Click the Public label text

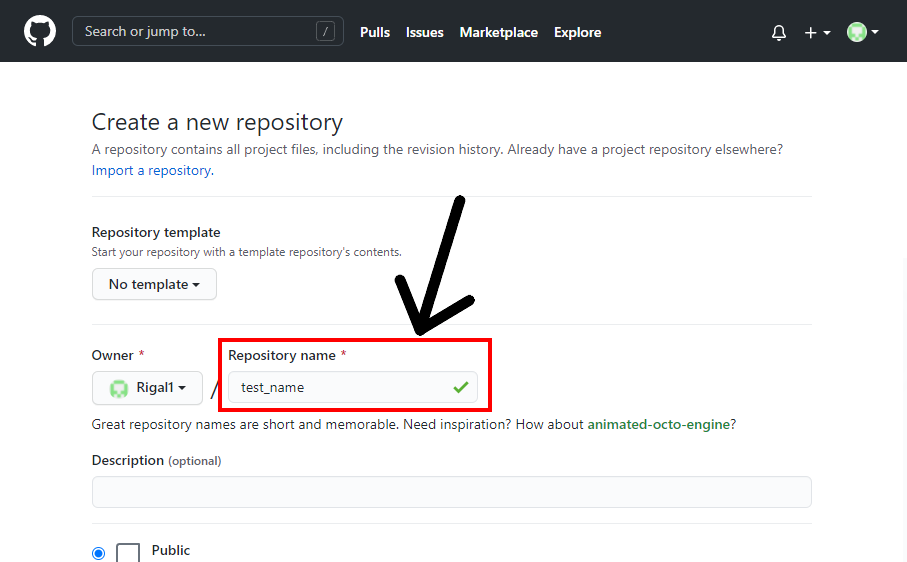click(171, 550)
